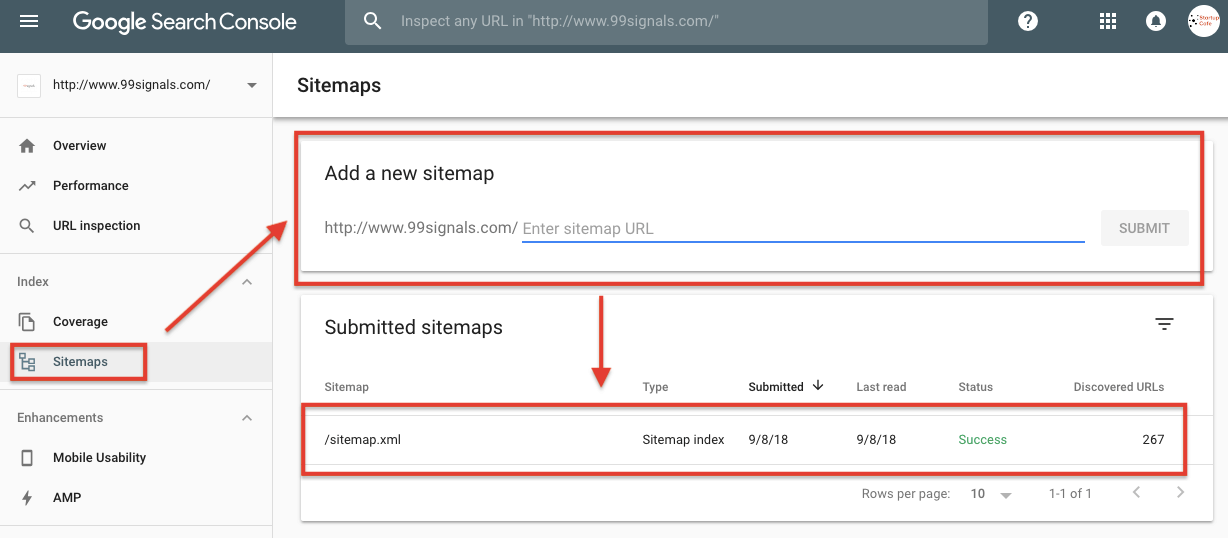1228x538 pixels.
Task: Go to next page of sitemaps
Action: [x=1180, y=493]
